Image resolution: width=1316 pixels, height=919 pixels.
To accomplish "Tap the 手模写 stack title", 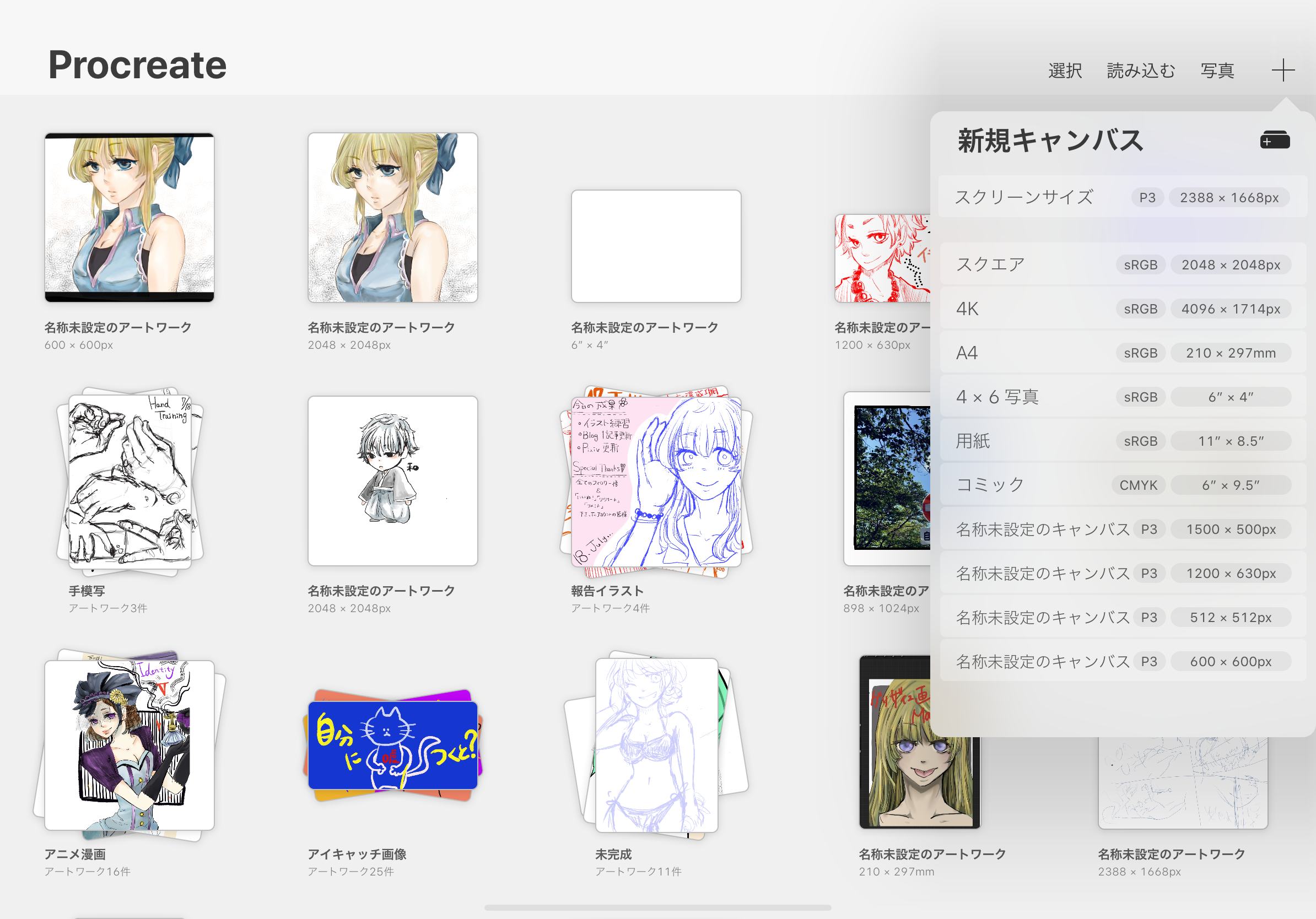I will pyautogui.click(x=87, y=591).
